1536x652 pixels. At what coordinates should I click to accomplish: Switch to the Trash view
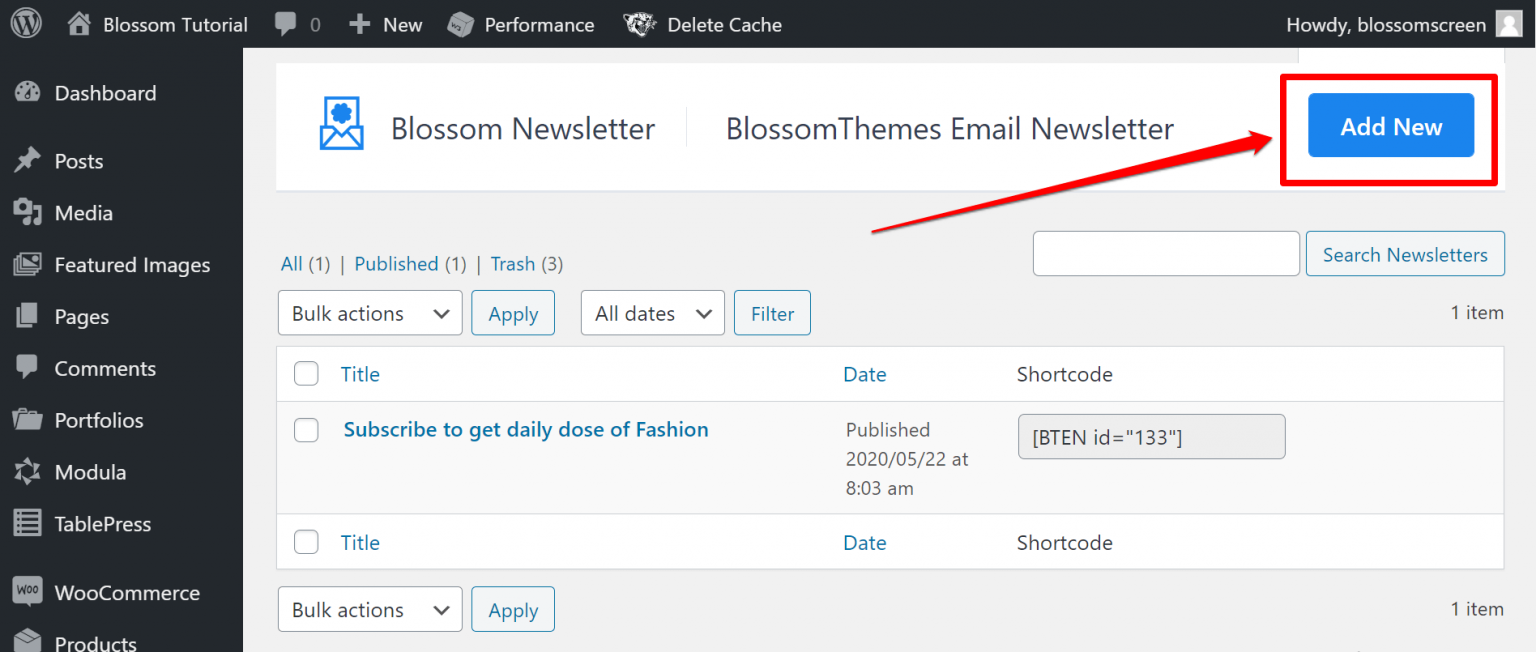point(513,263)
